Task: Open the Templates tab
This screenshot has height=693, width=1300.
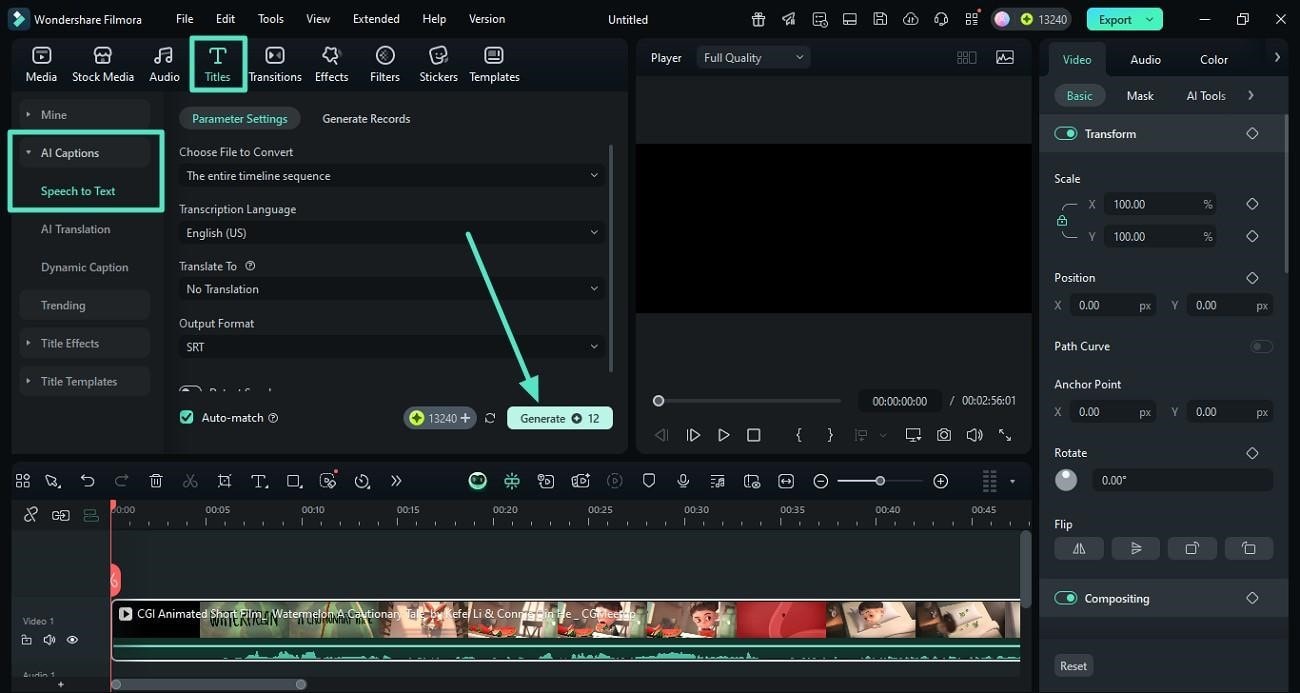Action: pos(494,64)
